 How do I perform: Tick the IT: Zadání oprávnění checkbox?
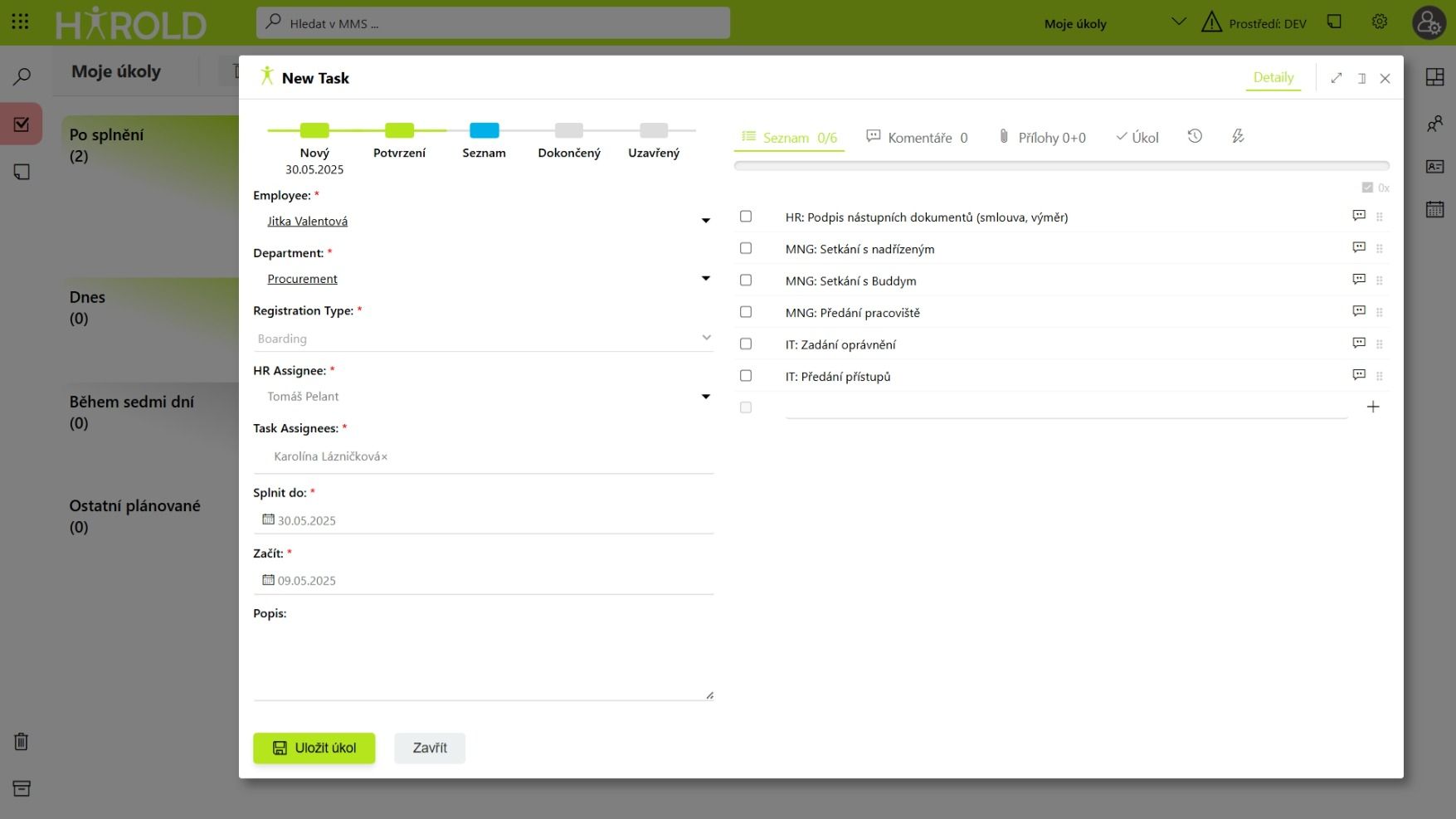point(746,344)
